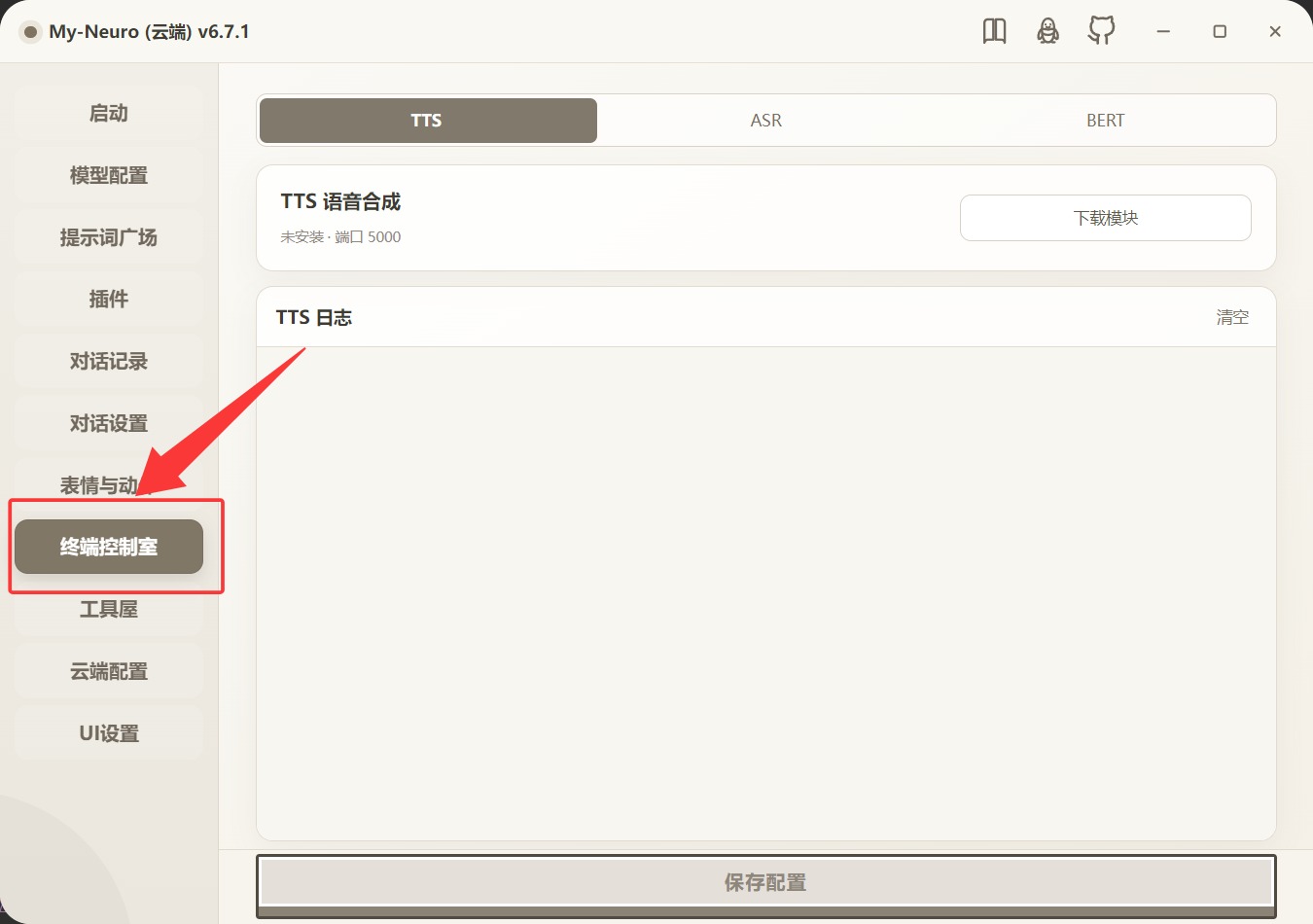Select 终端控制室 in the sidebar
The width and height of the screenshot is (1313, 924).
(x=109, y=547)
